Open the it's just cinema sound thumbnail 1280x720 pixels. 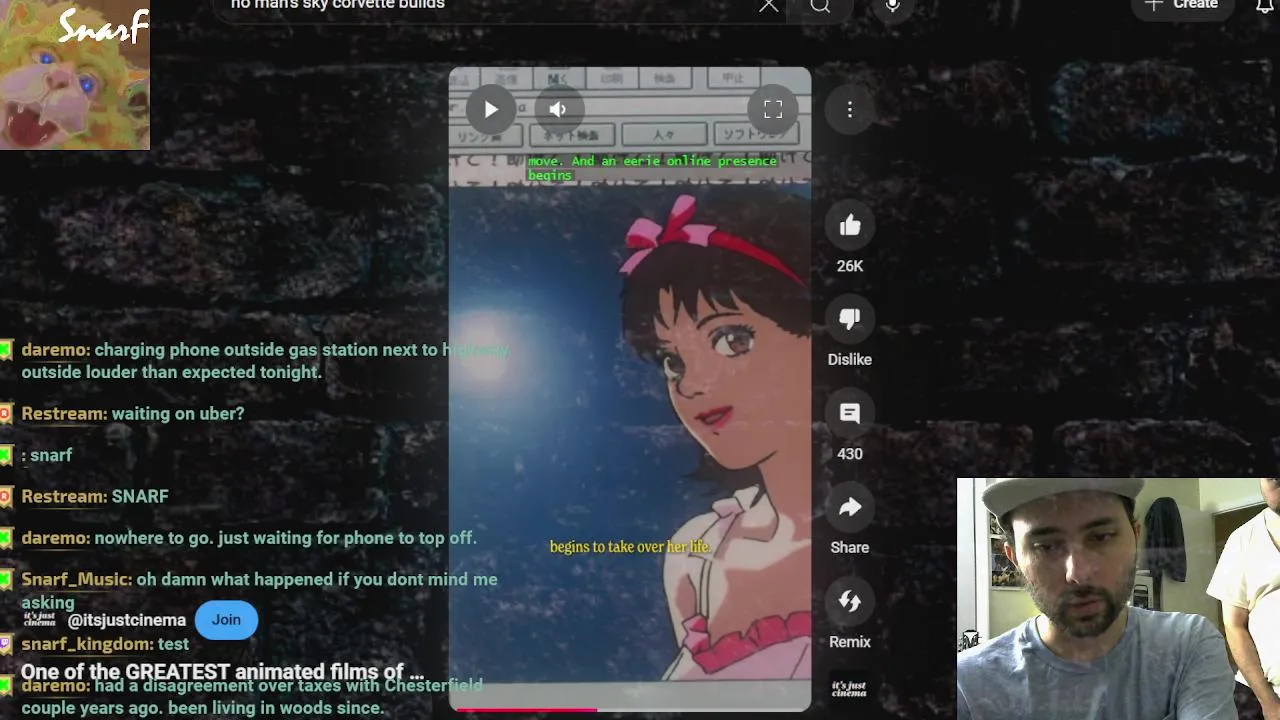pos(849,689)
